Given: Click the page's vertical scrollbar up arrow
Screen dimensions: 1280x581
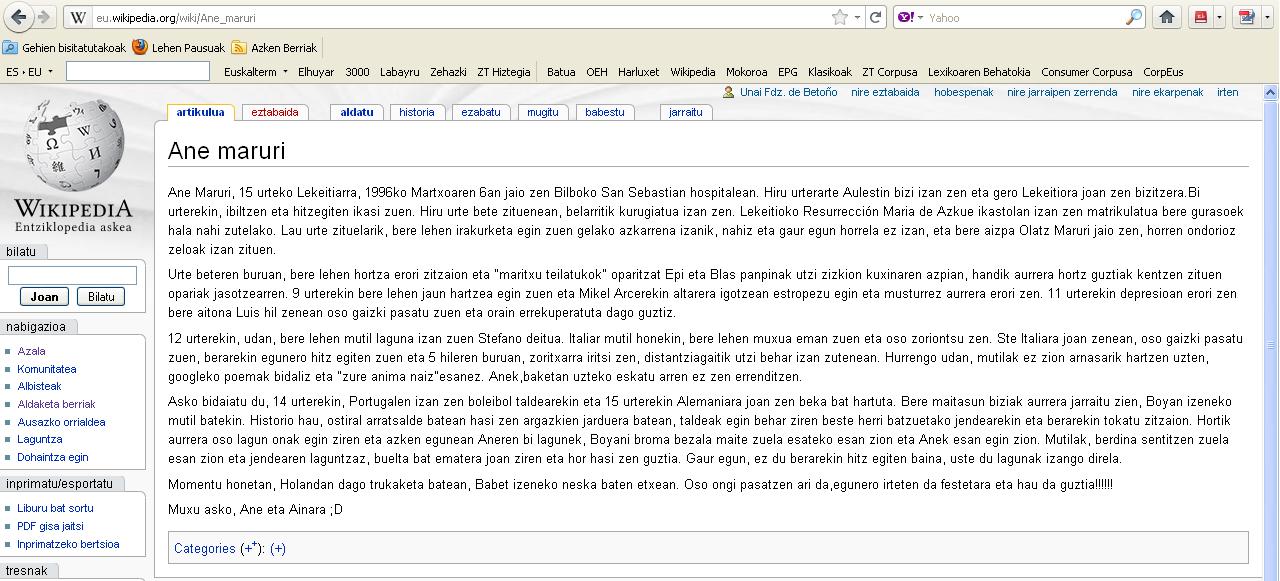Looking at the screenshot, I should [x=1271, y=93].
